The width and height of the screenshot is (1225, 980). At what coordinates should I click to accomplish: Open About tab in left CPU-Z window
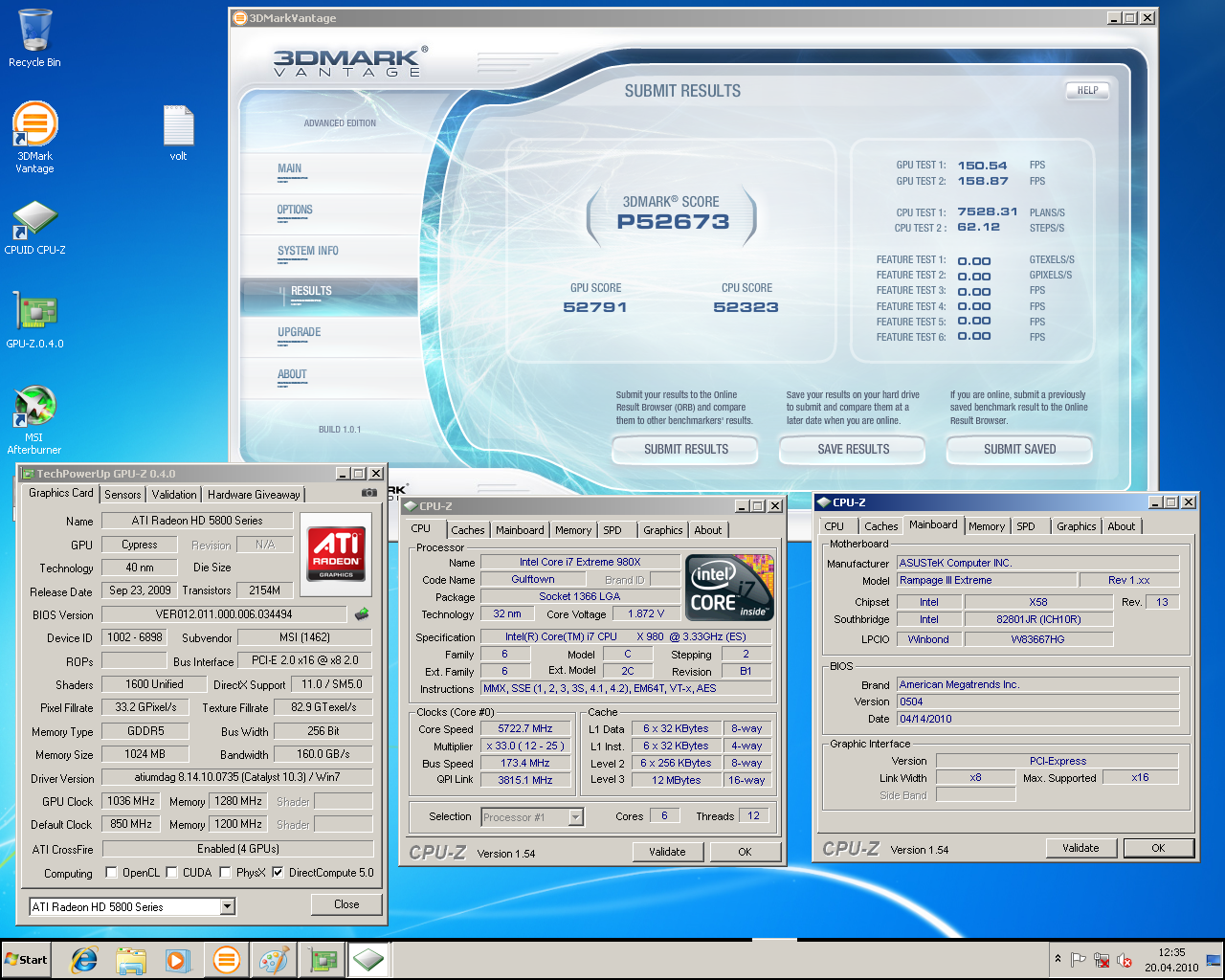pyautogui.click(x=708, y=530)
